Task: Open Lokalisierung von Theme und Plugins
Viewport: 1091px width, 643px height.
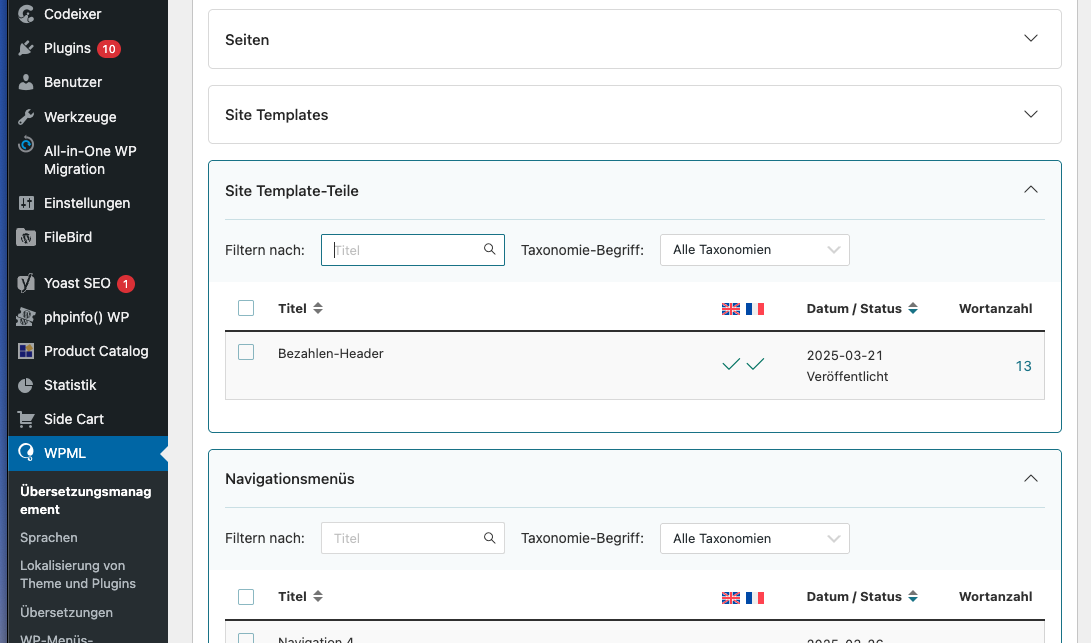Action: [x=78, y=575]
